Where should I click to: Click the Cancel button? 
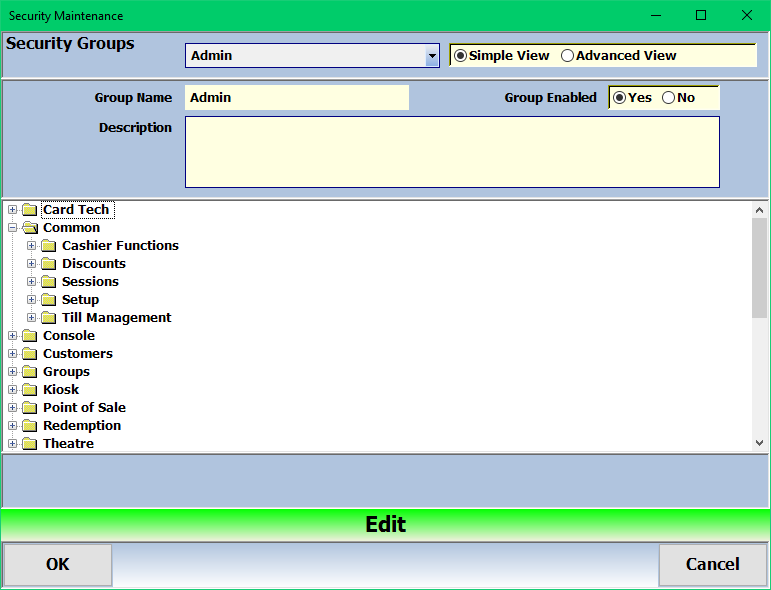[712, 565]
